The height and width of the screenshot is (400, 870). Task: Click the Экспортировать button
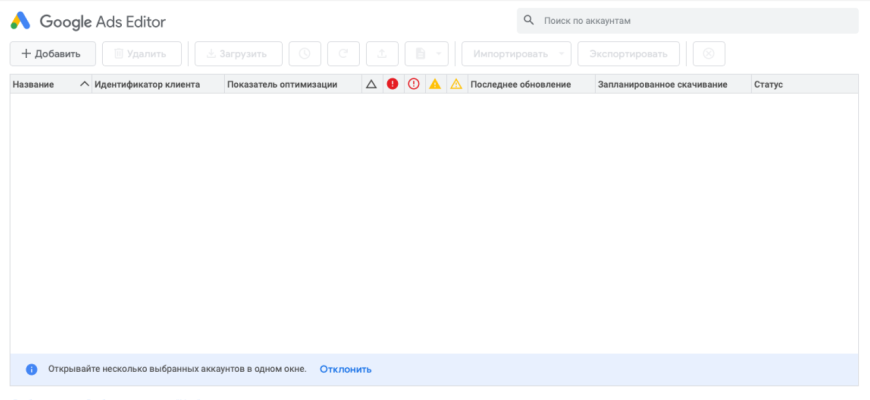coord(628,54)
